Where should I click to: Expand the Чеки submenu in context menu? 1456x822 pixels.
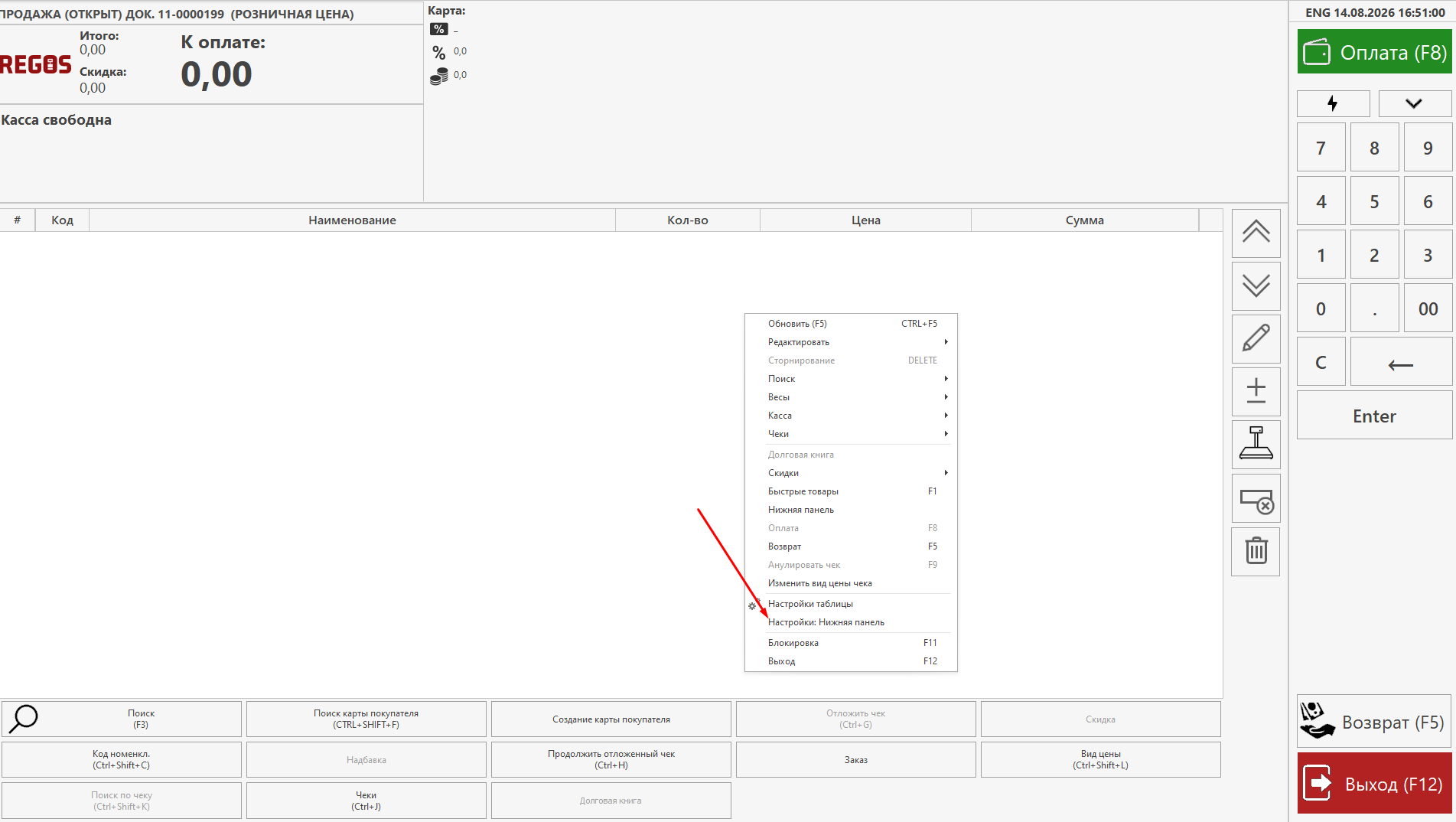[851, 434]
